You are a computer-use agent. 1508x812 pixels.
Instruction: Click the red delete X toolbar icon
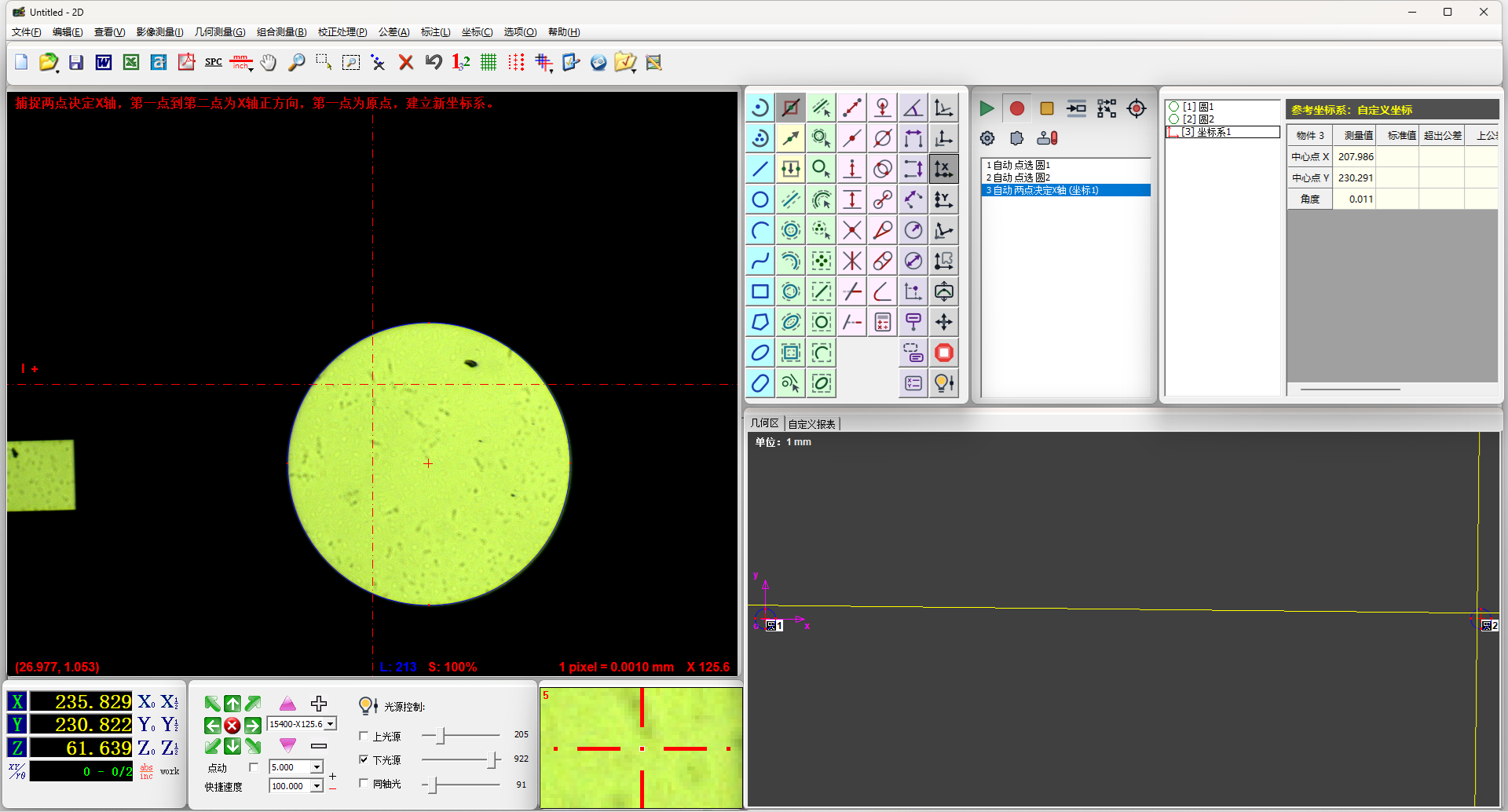point(406,62)
